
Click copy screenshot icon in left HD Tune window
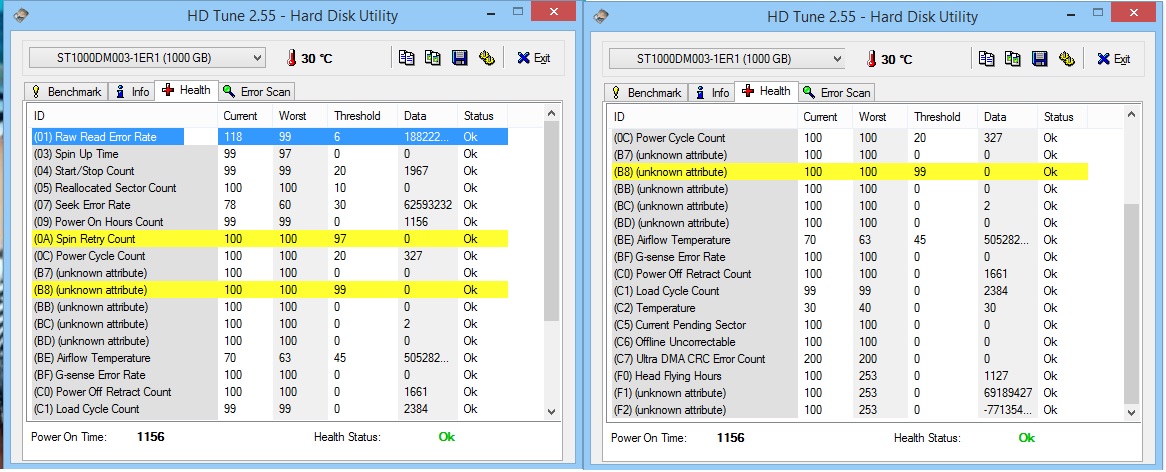coord(433,58)
